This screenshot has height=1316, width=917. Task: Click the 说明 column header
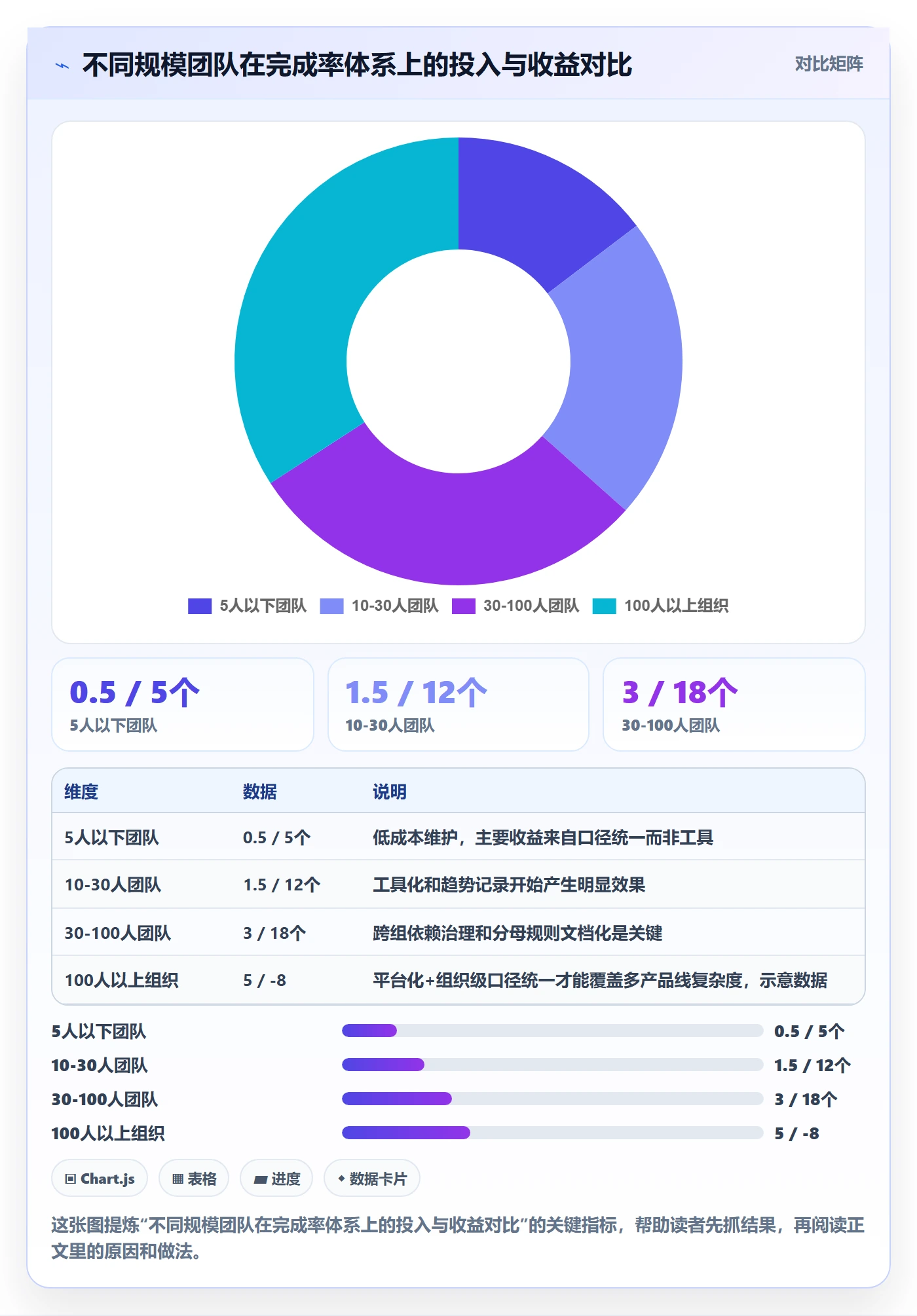pos(390,792)
